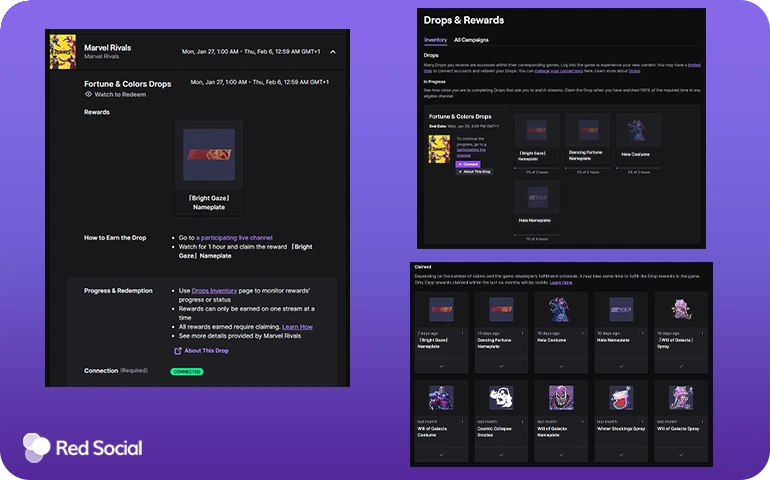Screen dimensions: 770x480
Task: Click Will of Galacta Costume image
Action: click(x=441, y=398)
